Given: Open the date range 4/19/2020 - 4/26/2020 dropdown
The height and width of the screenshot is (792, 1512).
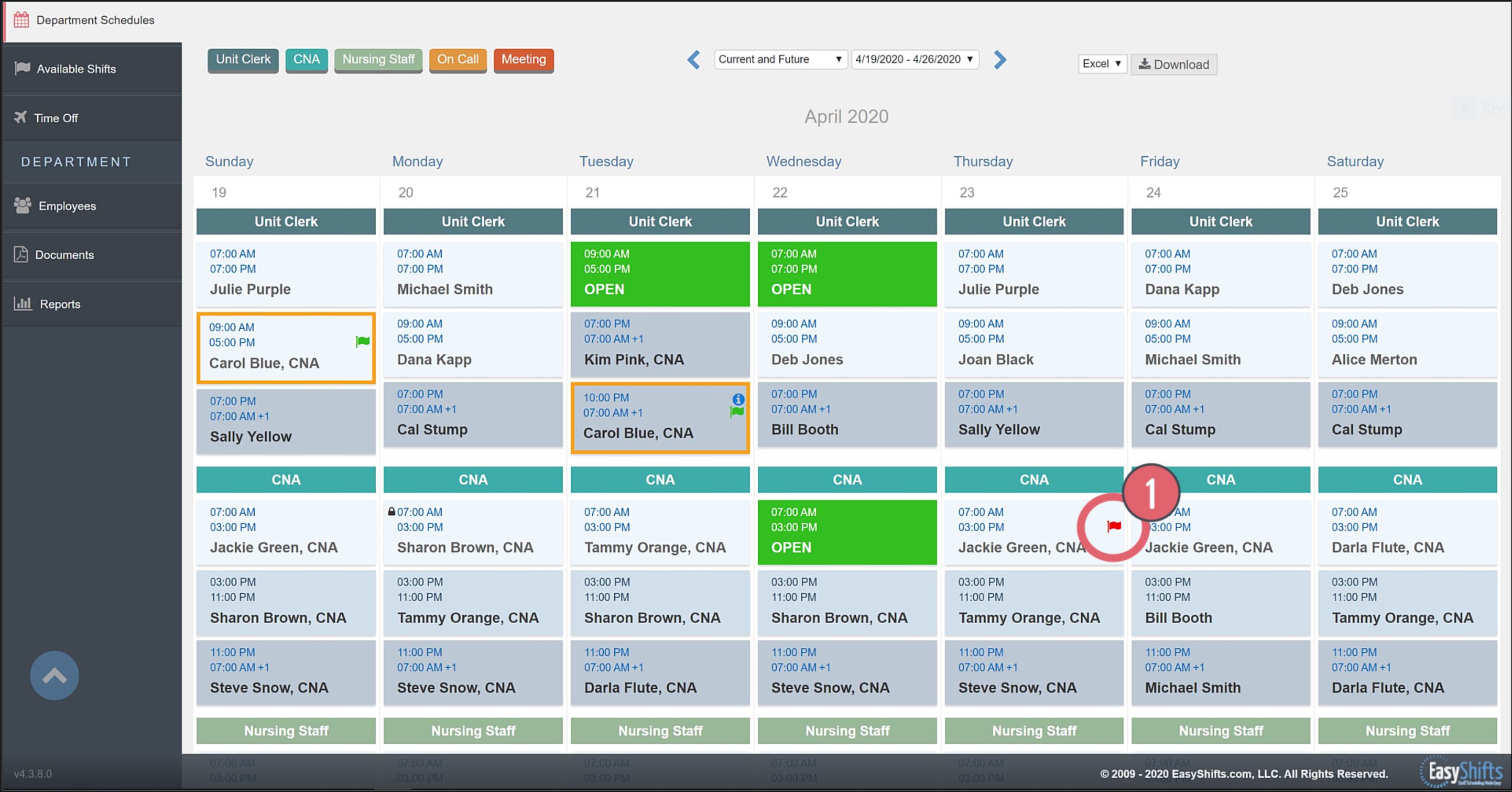Looking at the screenshot, I should point(915,59).
